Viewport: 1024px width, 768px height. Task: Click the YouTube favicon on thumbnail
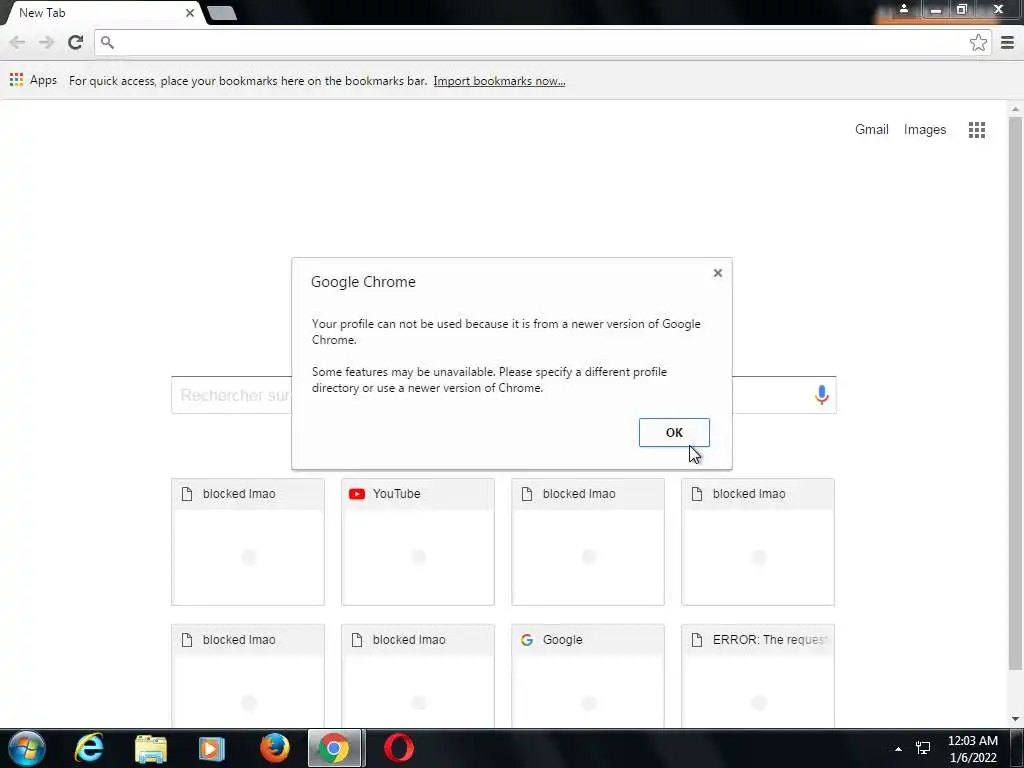pos(357,494)
